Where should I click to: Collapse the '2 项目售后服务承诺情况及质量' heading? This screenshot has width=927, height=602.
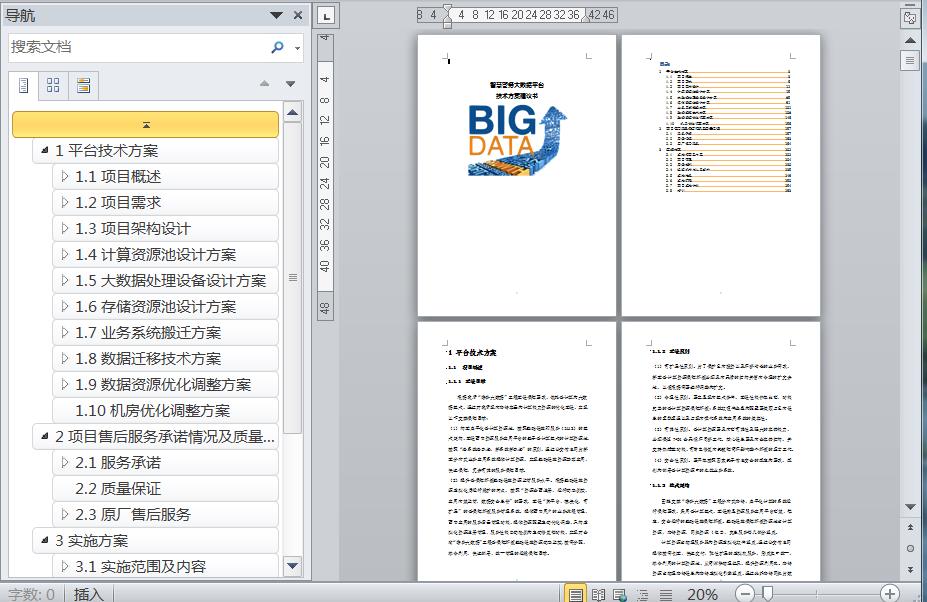pyautogui.click(x=44, y=436)
